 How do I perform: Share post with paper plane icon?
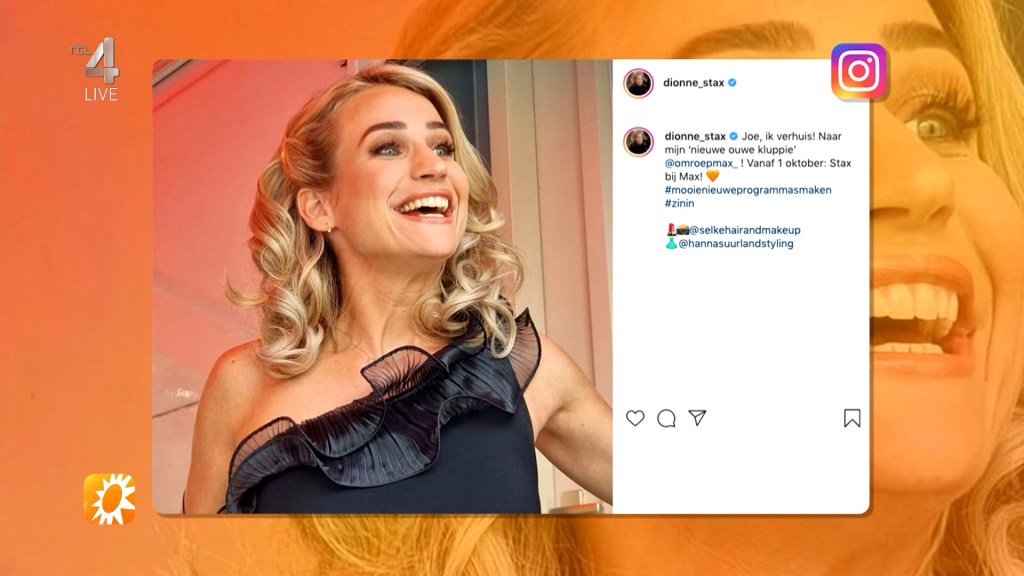point(697,417)
